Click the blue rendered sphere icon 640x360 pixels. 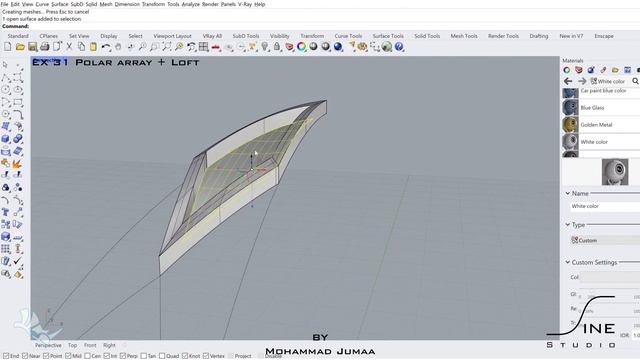(x=338, y=47)
